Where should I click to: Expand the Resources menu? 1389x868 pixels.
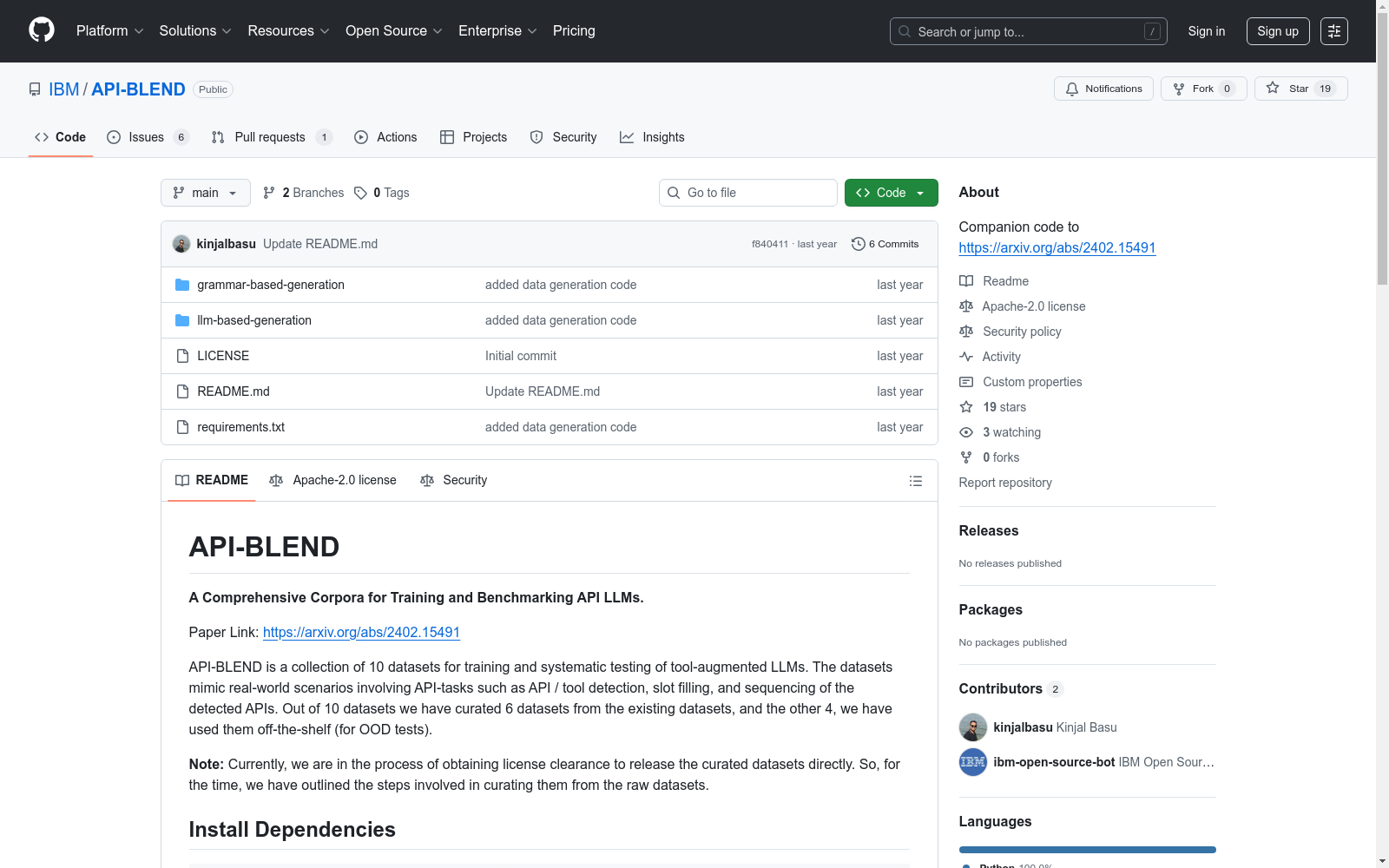point(289,31)
